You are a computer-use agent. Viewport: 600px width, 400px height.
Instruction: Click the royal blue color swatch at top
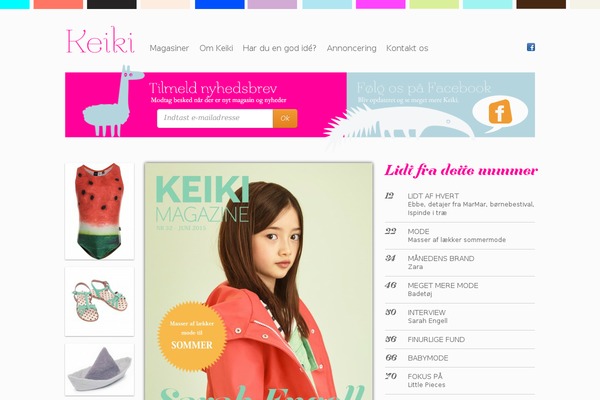tap(220, 4)
